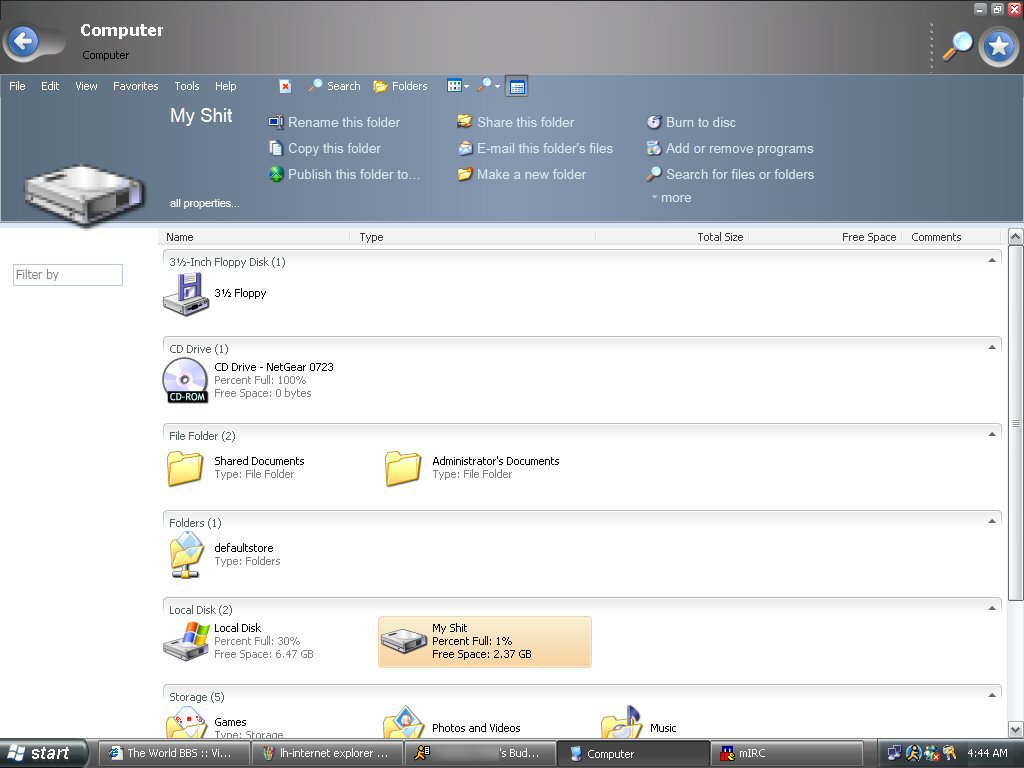
Task: Open the Tools menu
Action: [x=186, y=86]
